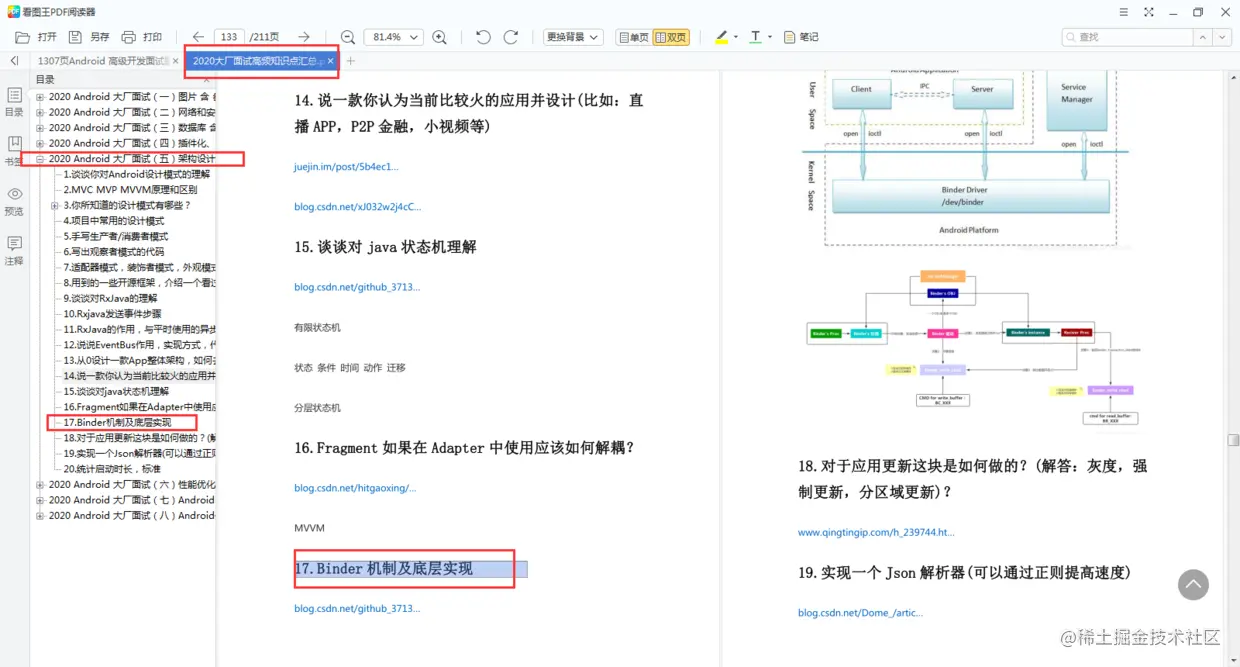
Task: Switch to double page (双页) view
Action: (x=671, y=37)
